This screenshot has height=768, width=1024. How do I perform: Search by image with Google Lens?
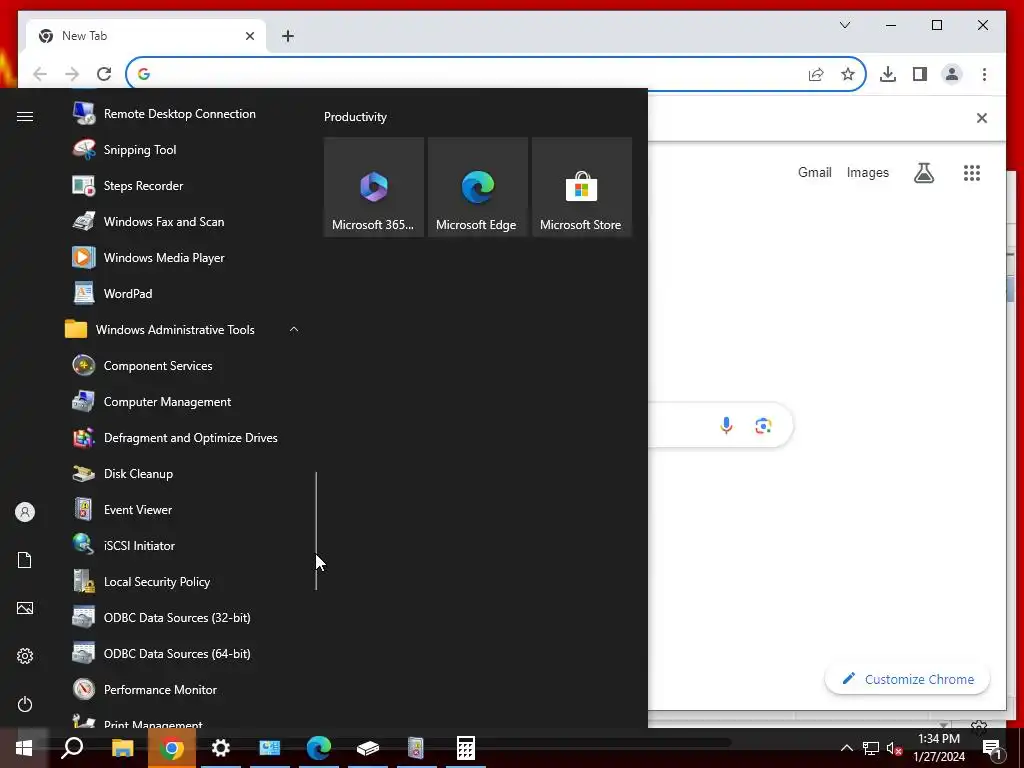pyautogui.click(x=763, y=426)
